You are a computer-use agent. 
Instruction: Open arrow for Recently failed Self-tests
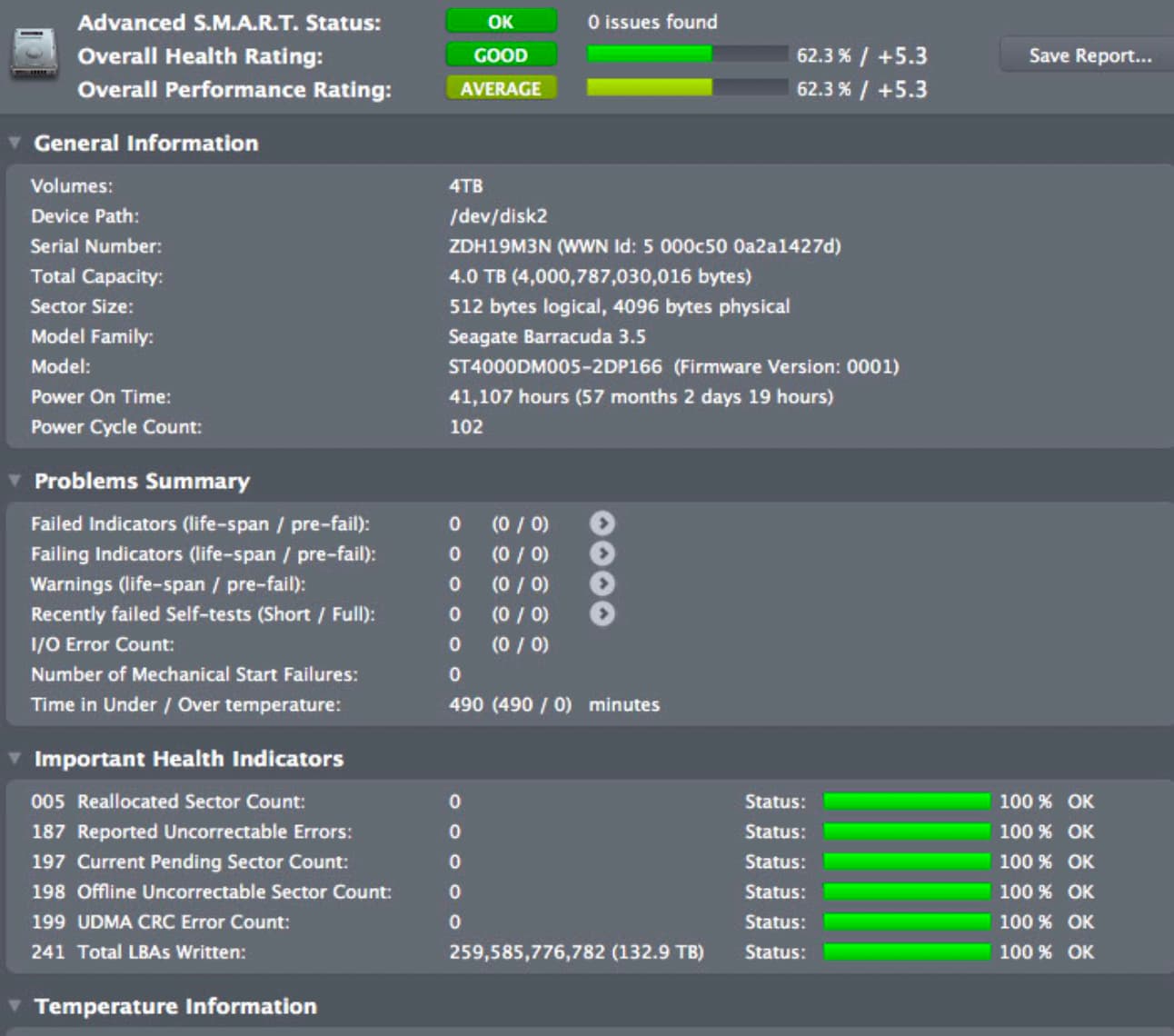[602, 614]
